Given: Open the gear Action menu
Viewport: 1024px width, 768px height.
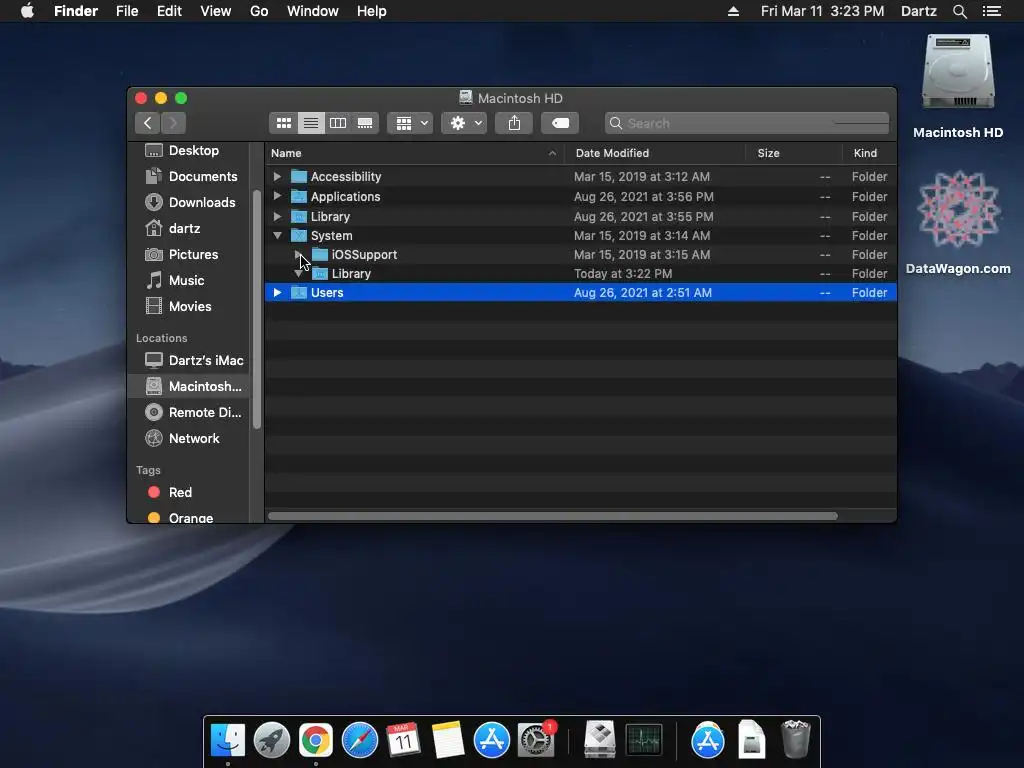Looking at the screenshot, I should point(464,123).
